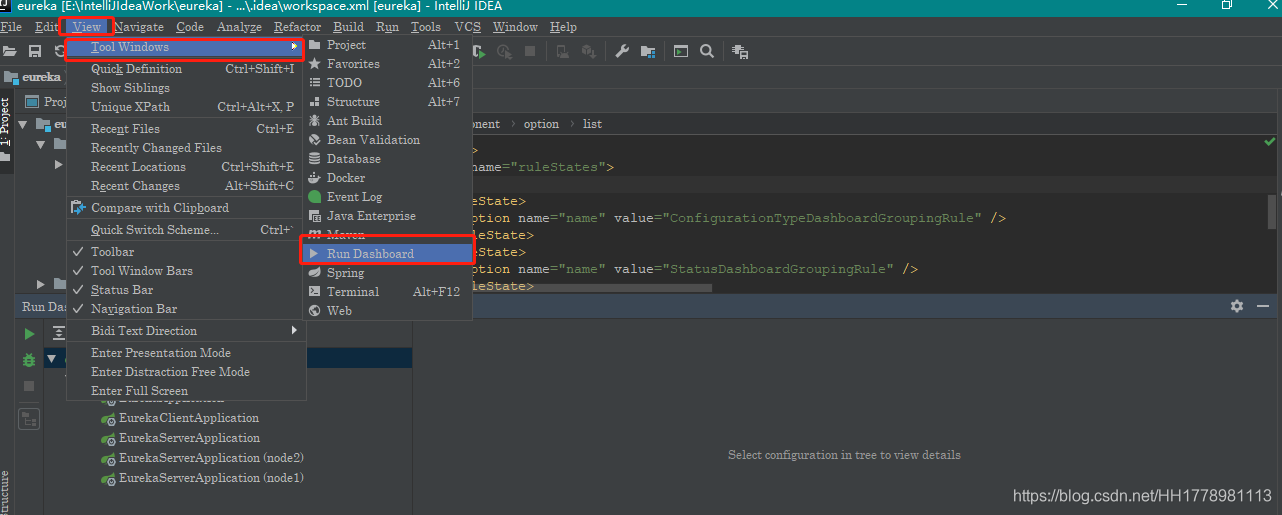Viewport: 1282px width, 515px height.
Task: Click the green Debug bug icon in Run Dashboard
Action: 29,360
